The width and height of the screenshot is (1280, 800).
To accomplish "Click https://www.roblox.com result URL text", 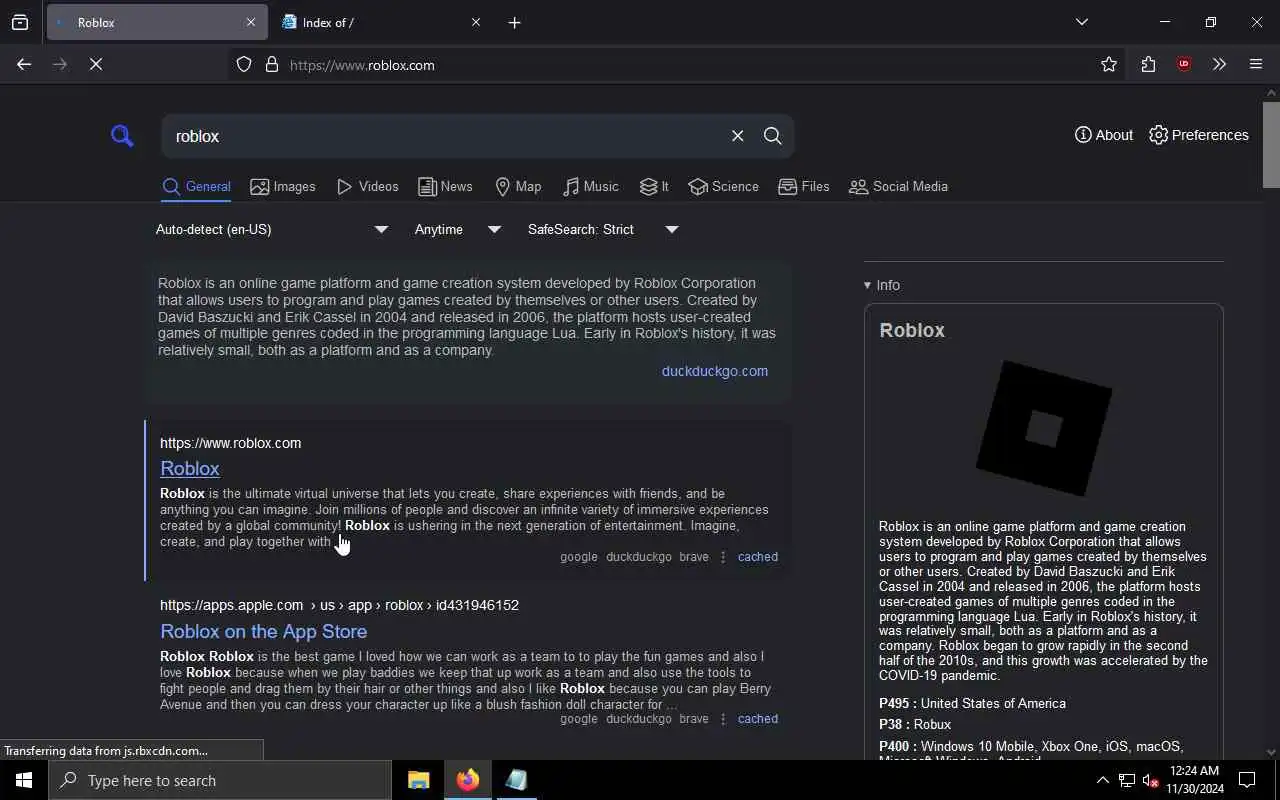I will pyautogui.click(x=230, y=443).
